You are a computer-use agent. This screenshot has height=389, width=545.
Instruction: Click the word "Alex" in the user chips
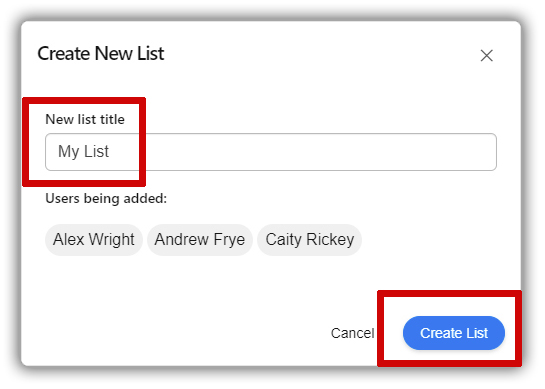click(69, 239)
